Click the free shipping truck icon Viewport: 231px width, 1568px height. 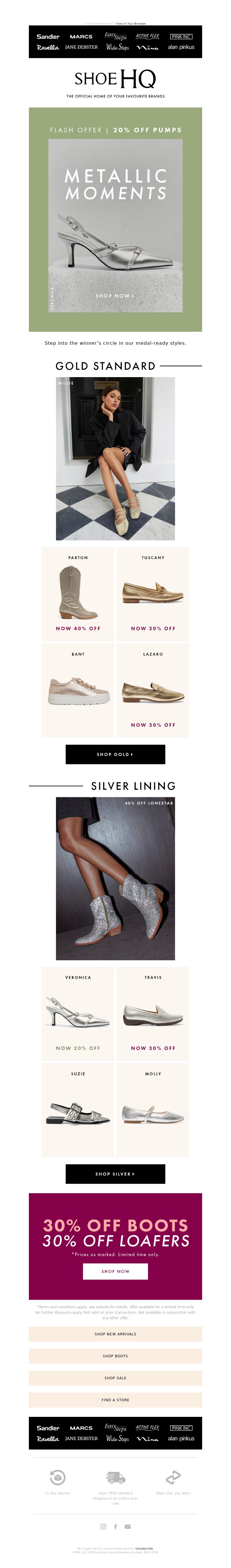115,1477
